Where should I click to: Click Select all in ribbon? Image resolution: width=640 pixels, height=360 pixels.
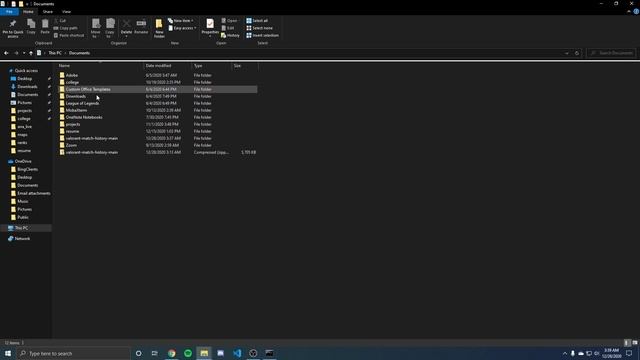coord(257,20)
